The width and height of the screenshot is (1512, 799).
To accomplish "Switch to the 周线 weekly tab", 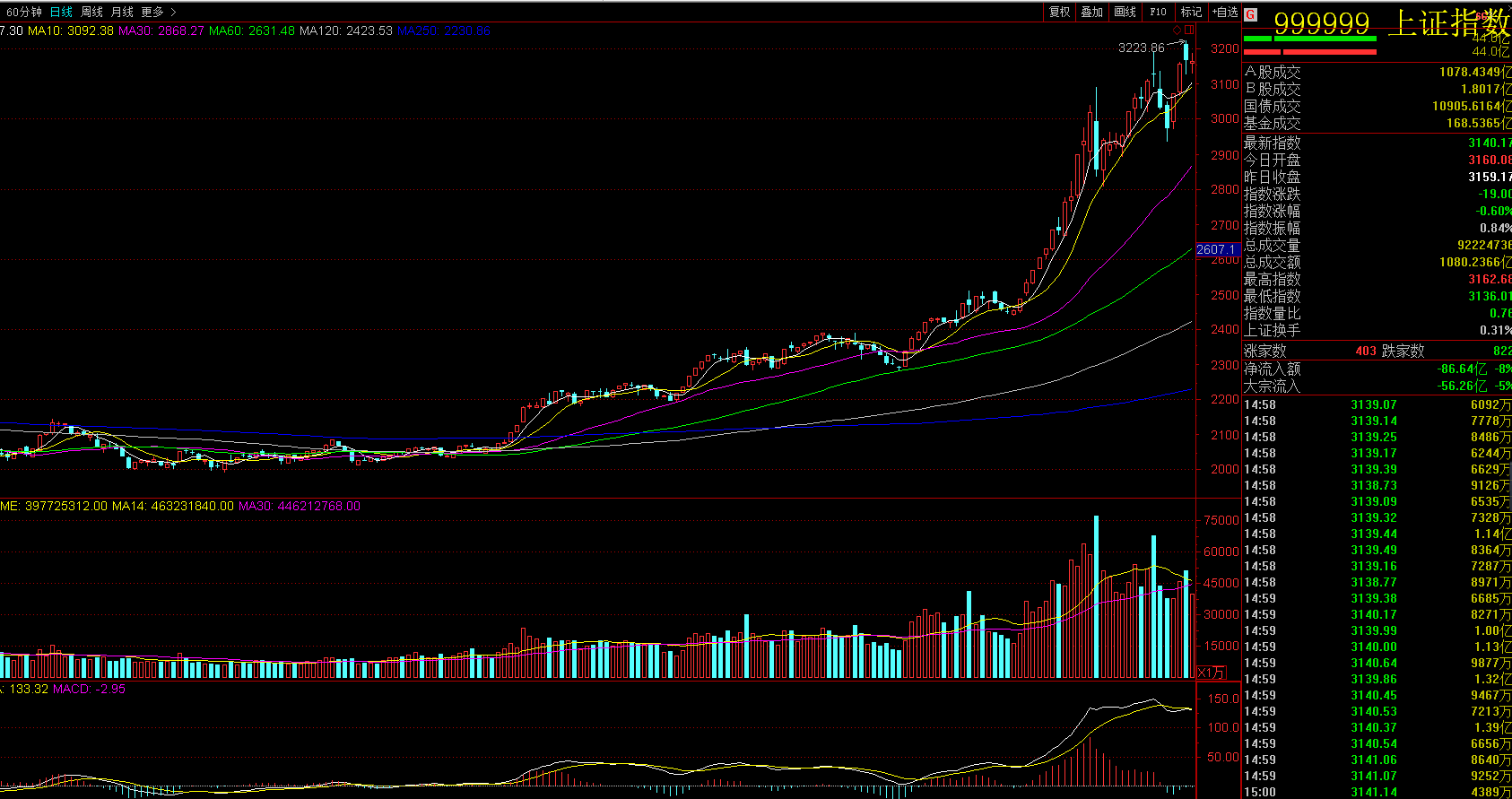I will [91, 12].
